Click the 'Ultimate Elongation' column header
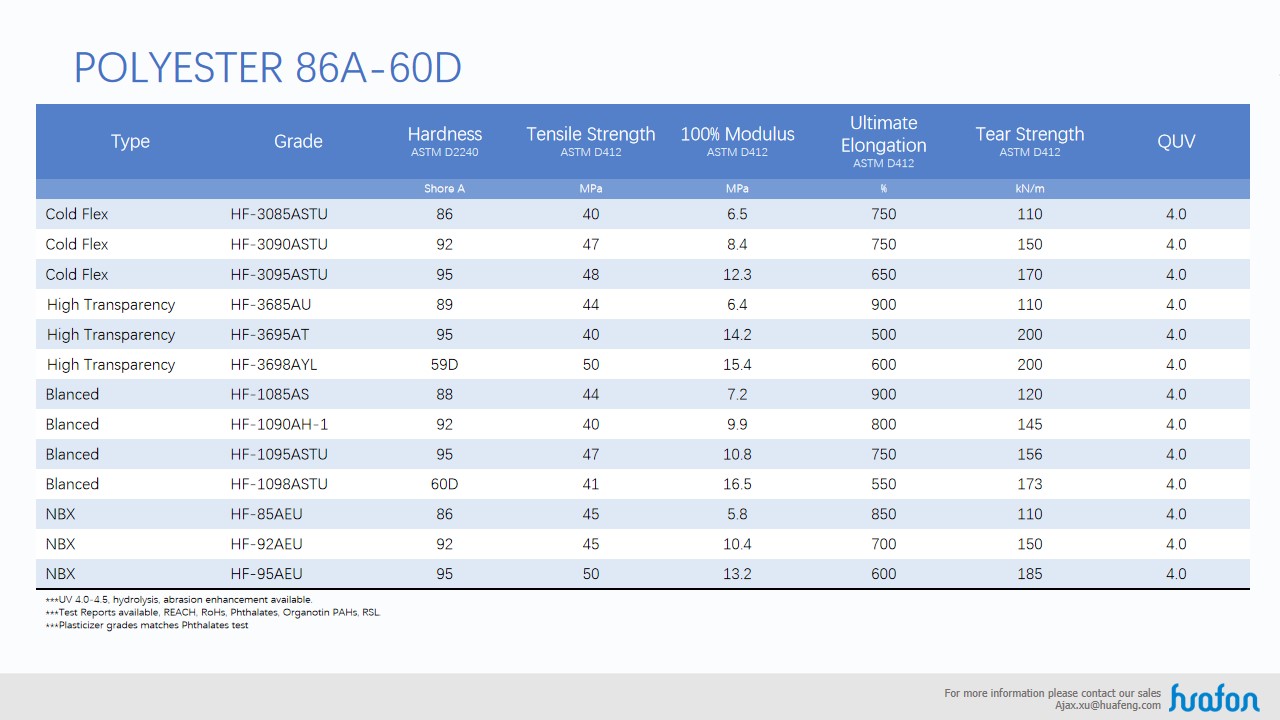The width and height of the screenshot is (1280, 720). point(883,134)
